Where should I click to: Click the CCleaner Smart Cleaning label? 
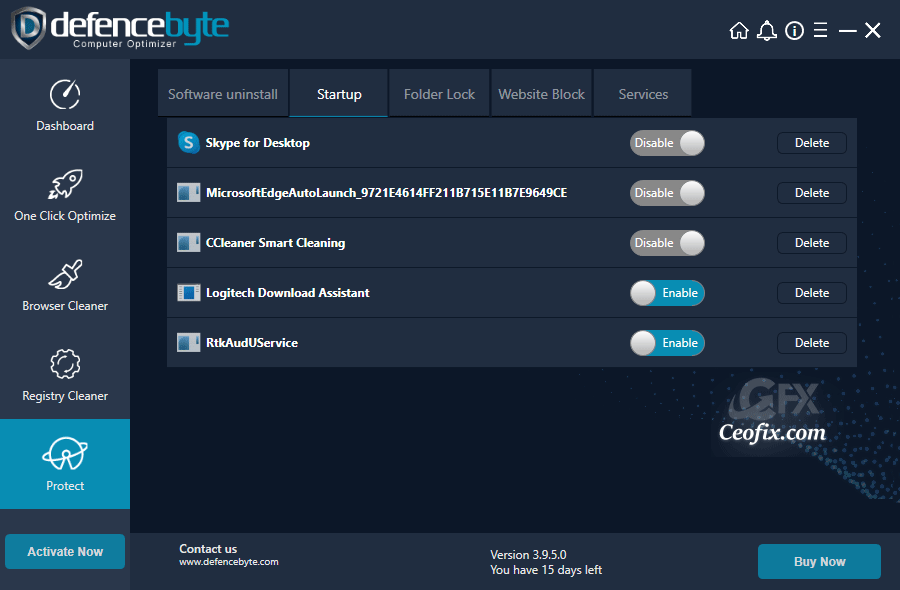coord(276,243)
